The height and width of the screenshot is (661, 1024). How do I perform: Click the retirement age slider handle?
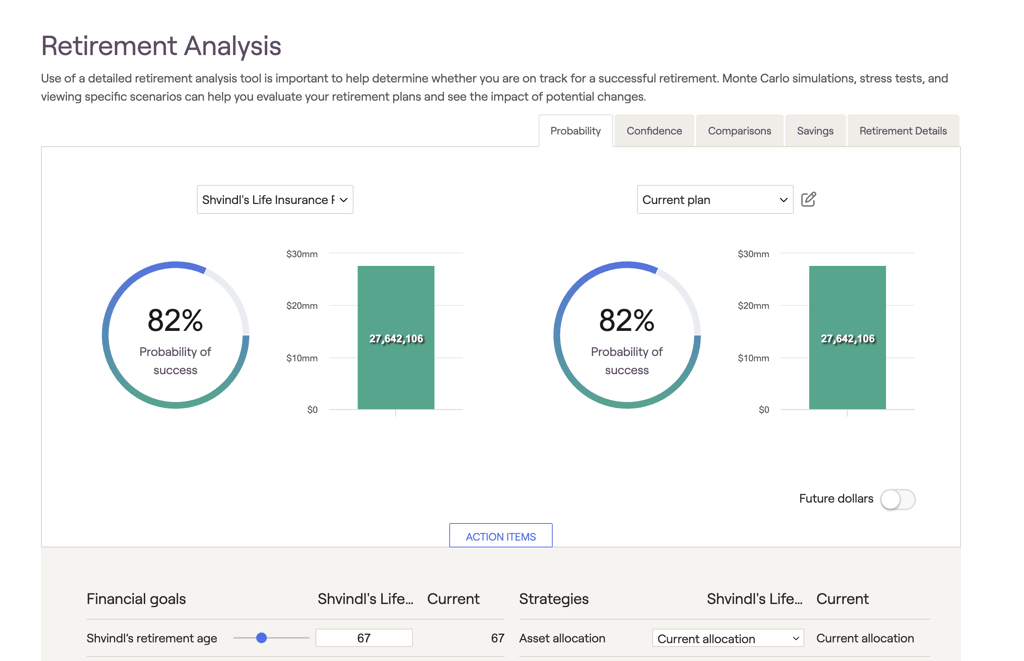pyautogui.click(x=261, y=638)
